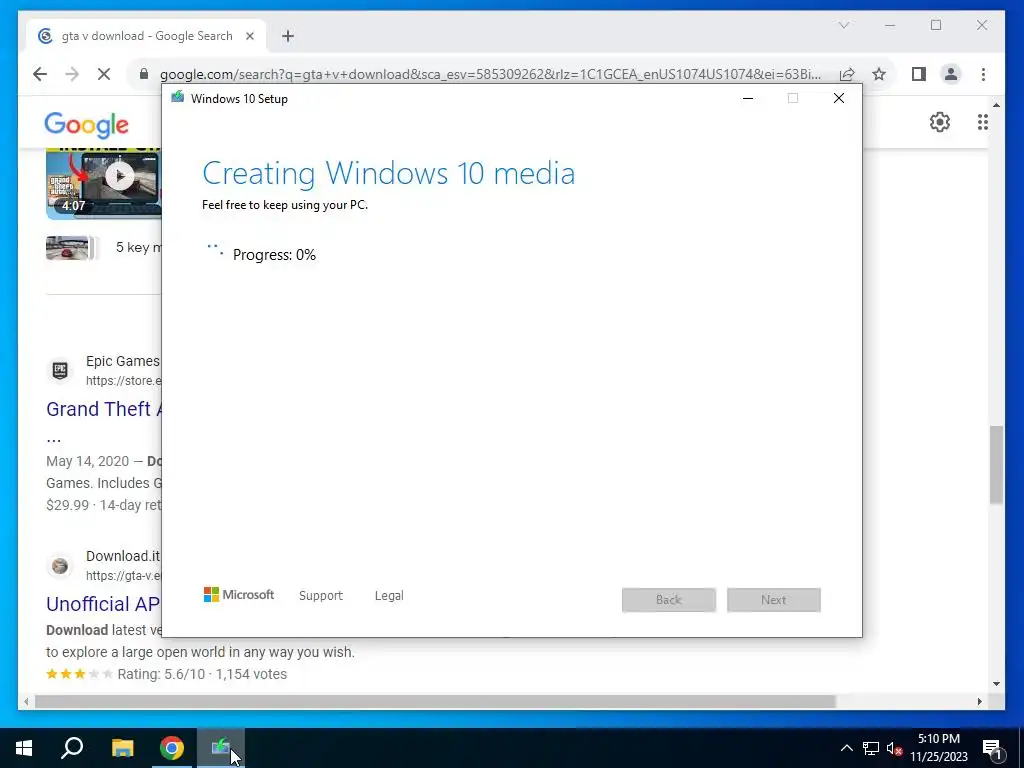Viewport: 1024px width, 768px height.
Task: Click Chrome icon in taskbar
Action: tap(172, 748)
